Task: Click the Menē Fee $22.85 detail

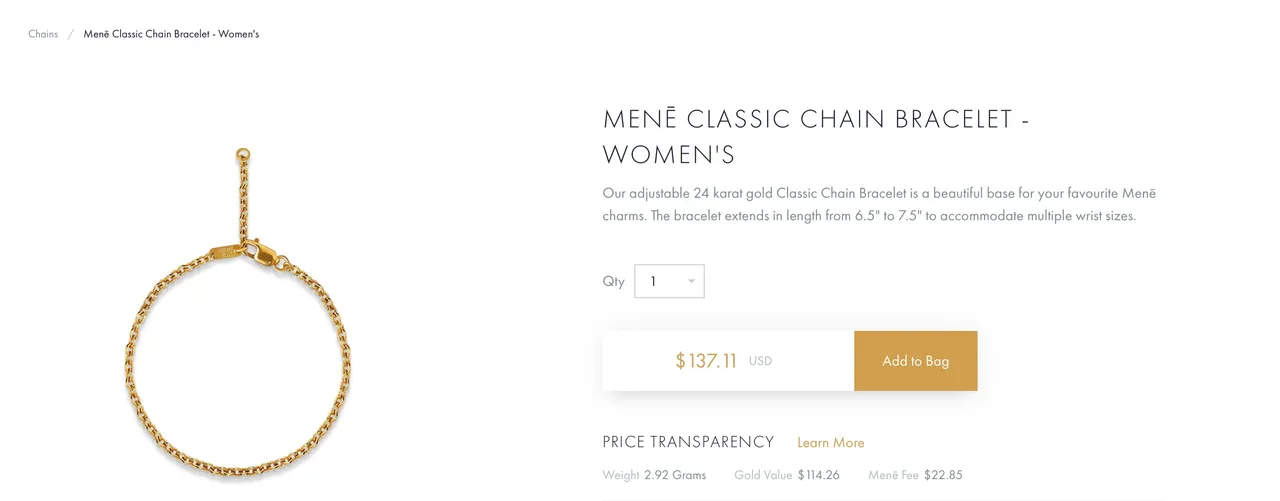Action: (x=915, y=475)
